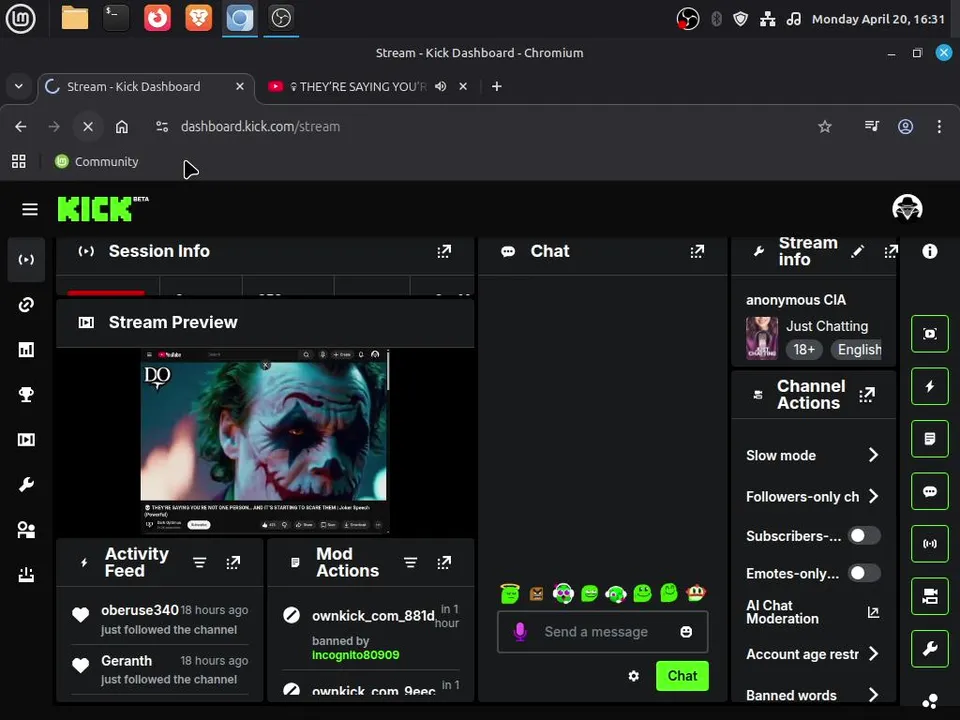Image resolution: width=960 pixels, height=720 pixels.
Task: Click the info icon on the right rail
Action: pyautogui.click(x=929, y=251)
